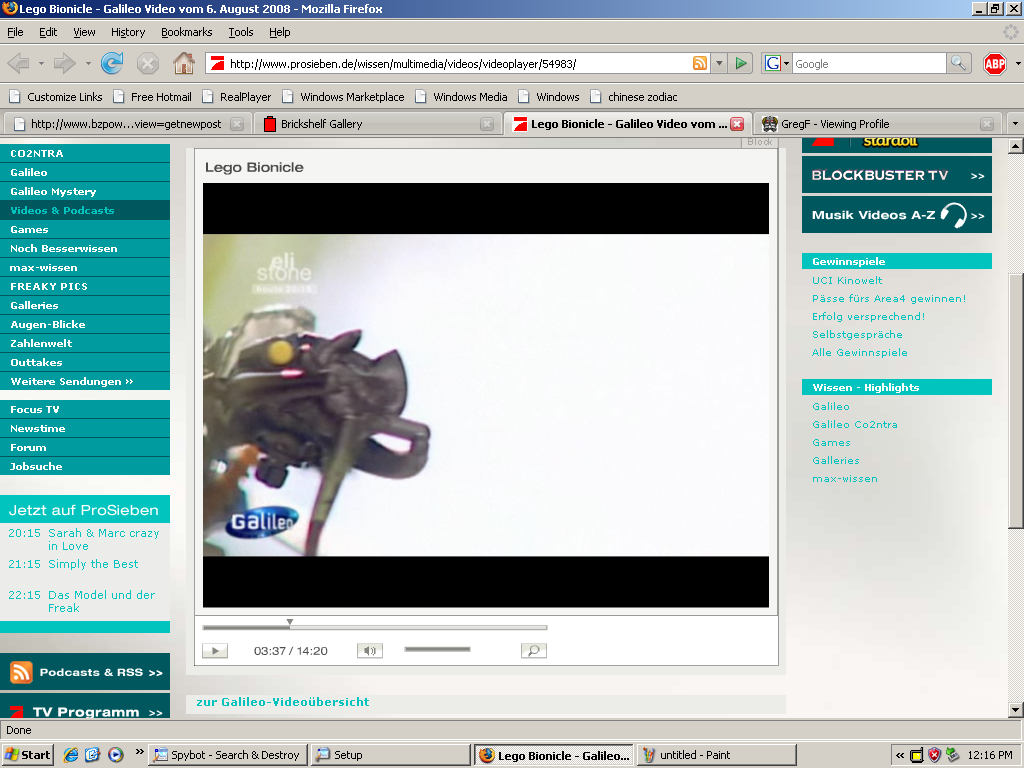1024x768 pixels.
Task: Open the History menu
Action: point(128,32)
